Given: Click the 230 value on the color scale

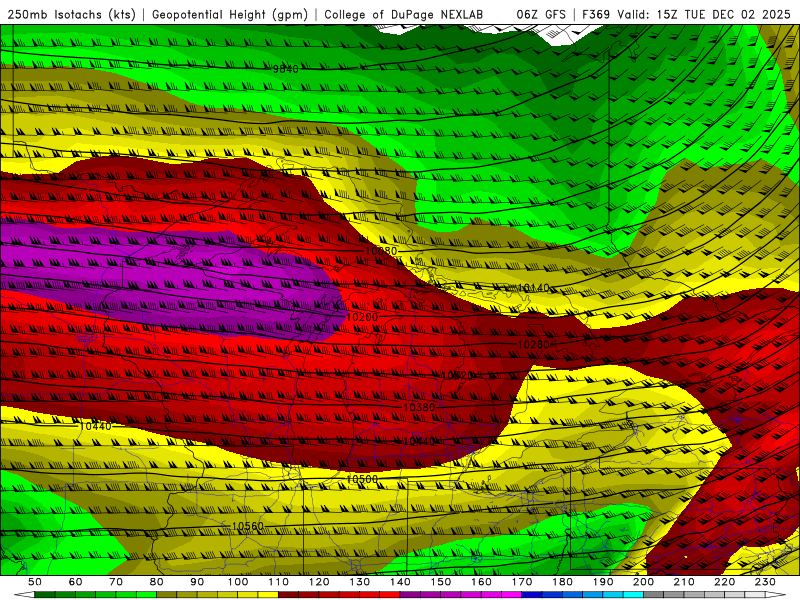Looking at the screenshot, I should pyautogui.click(x=765, y=582).
